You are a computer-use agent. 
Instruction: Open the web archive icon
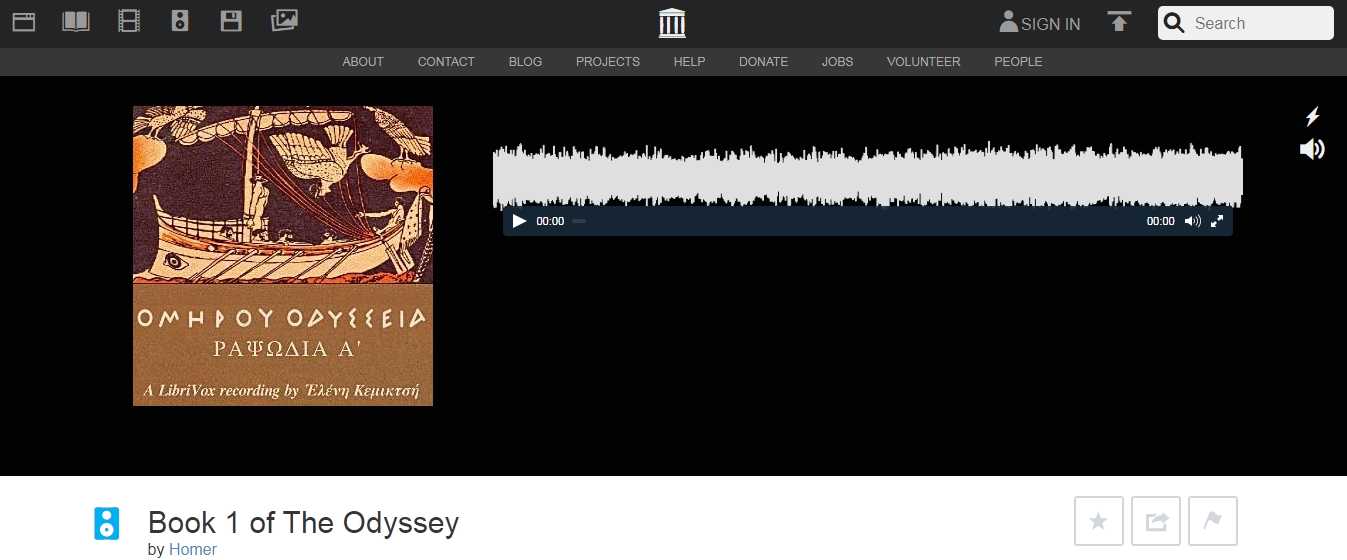pos(23,21)
